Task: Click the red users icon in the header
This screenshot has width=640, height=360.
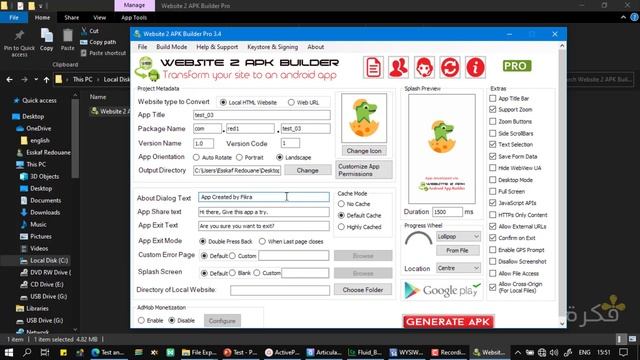Action: pos(398,67)
